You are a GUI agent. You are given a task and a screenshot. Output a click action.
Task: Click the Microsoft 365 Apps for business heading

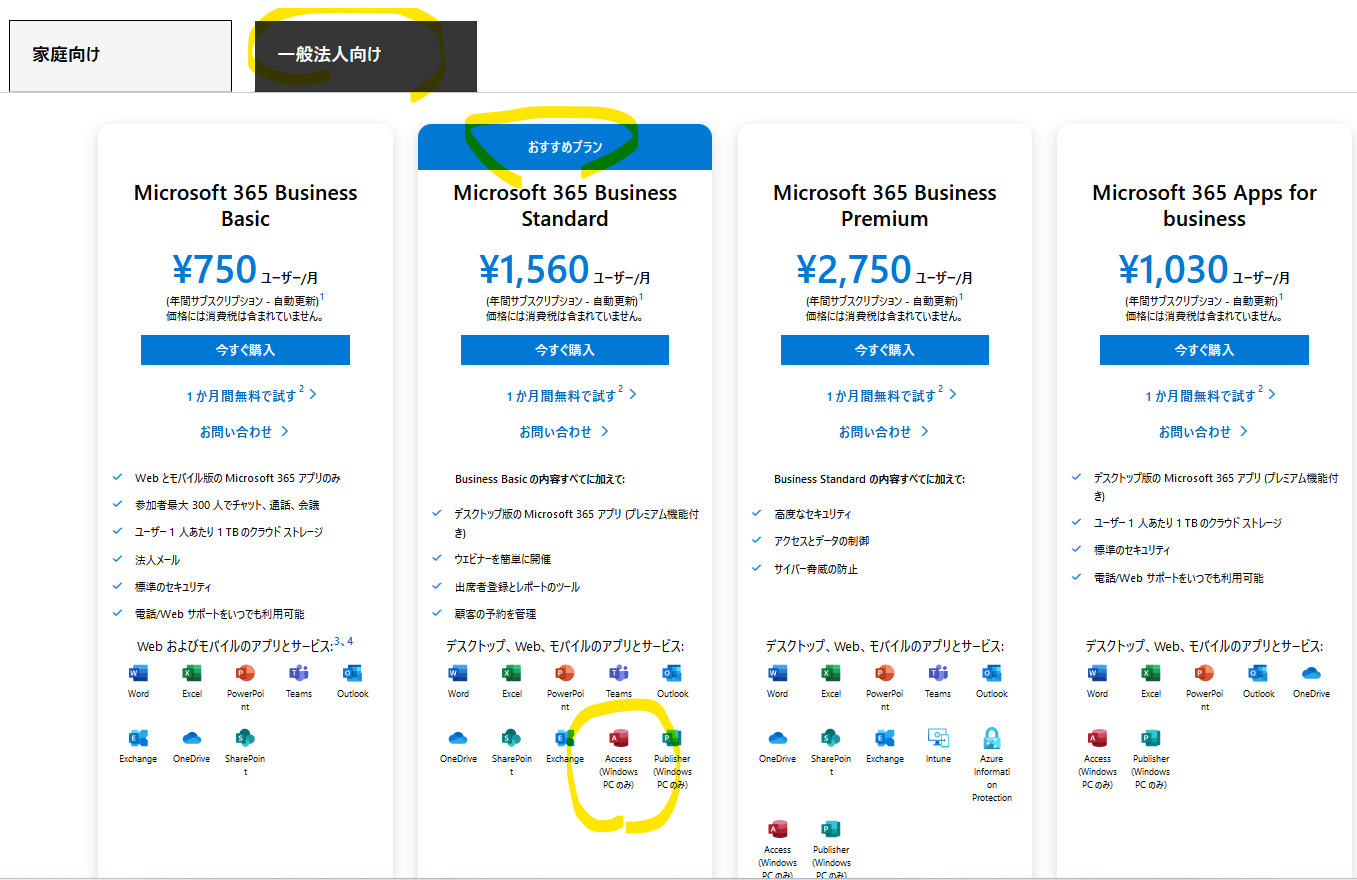click(x=1204, y=205)
